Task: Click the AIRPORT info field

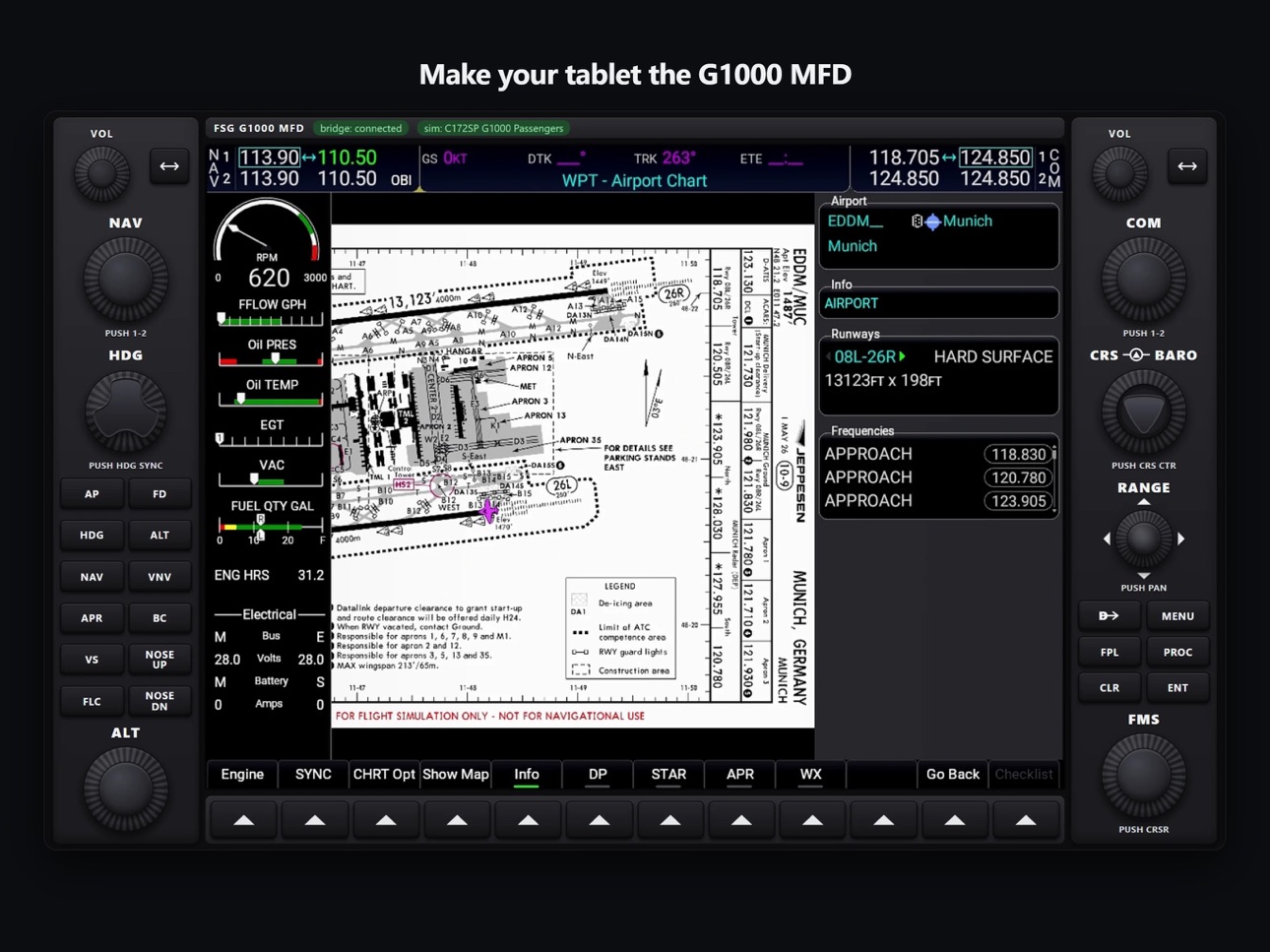Action: point(939,303)
